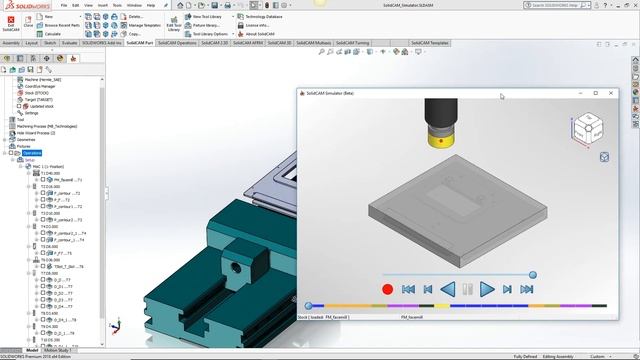The image size is (640, 360).
Task: Click the Select arrow tool icon
Action: 254,5
